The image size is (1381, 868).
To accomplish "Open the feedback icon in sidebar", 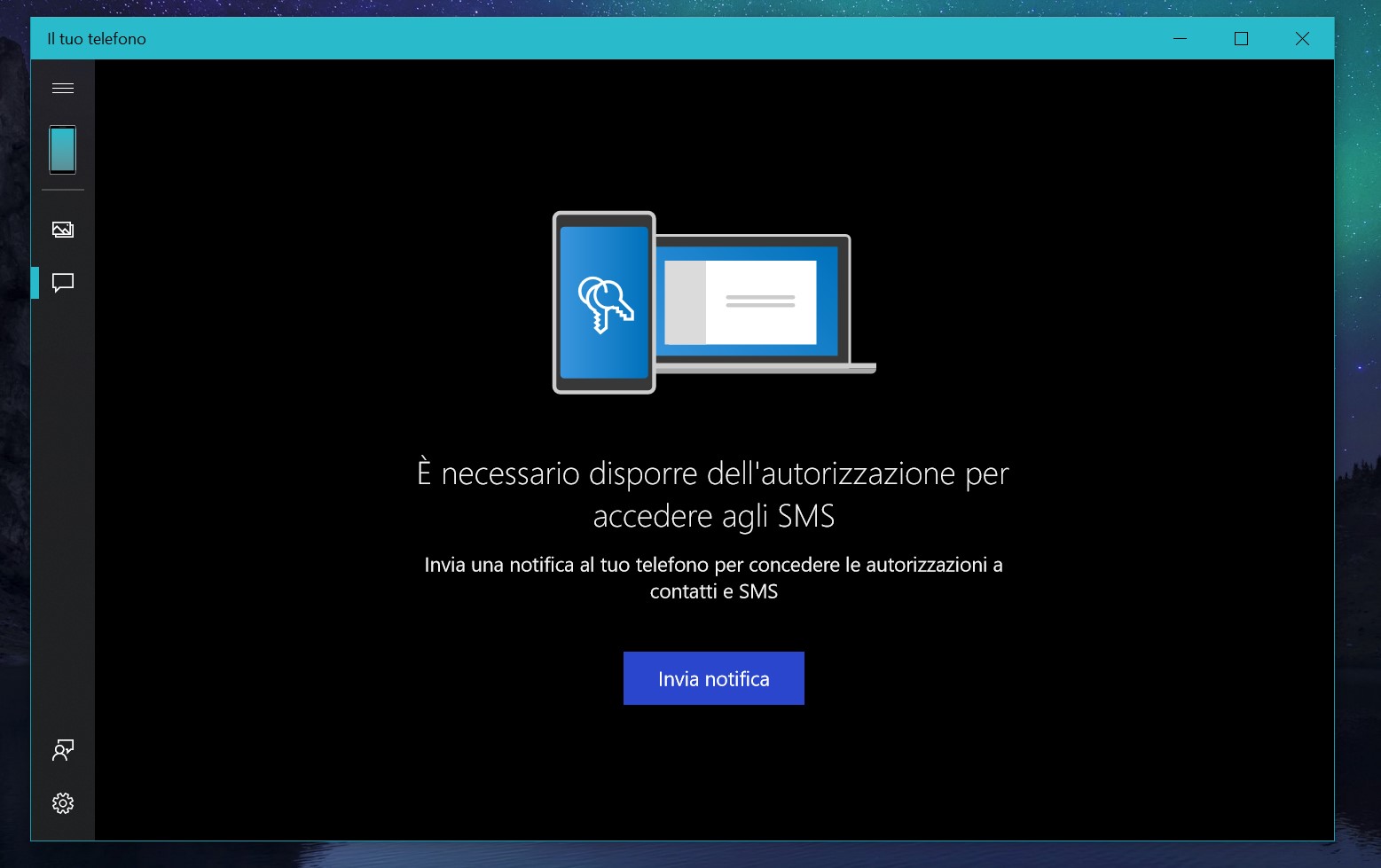I will [x=63, y=750].
